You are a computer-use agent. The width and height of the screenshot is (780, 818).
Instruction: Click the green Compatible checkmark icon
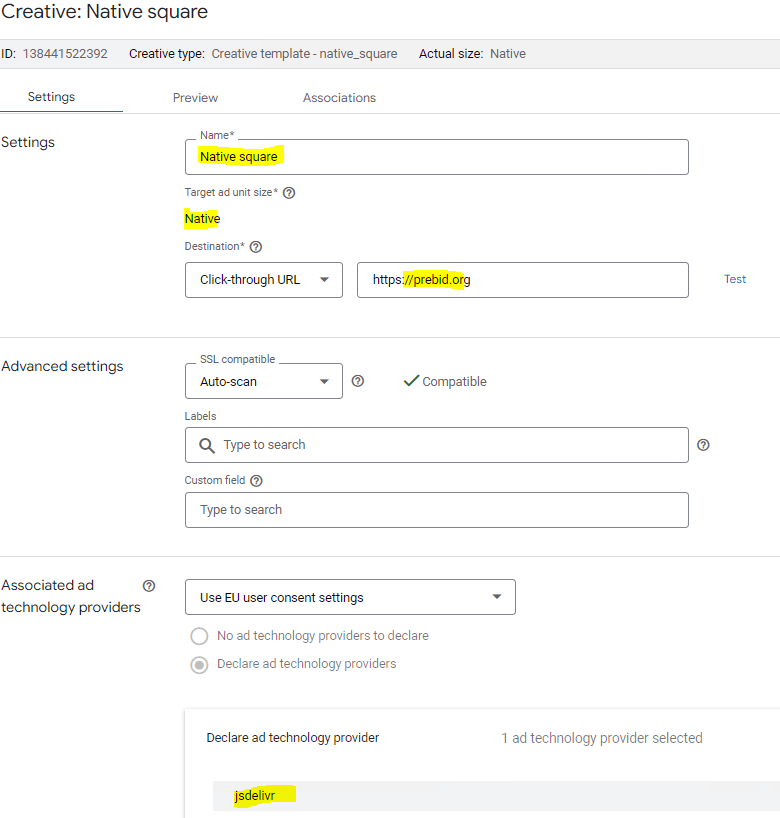[x=410, y=381]
